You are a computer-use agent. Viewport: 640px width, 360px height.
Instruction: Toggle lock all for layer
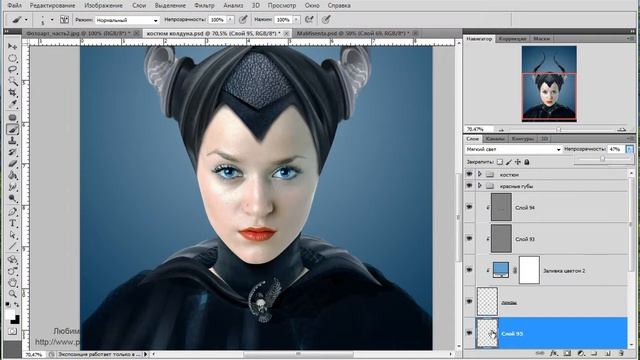pyautogui.click(x=527, y=162)
